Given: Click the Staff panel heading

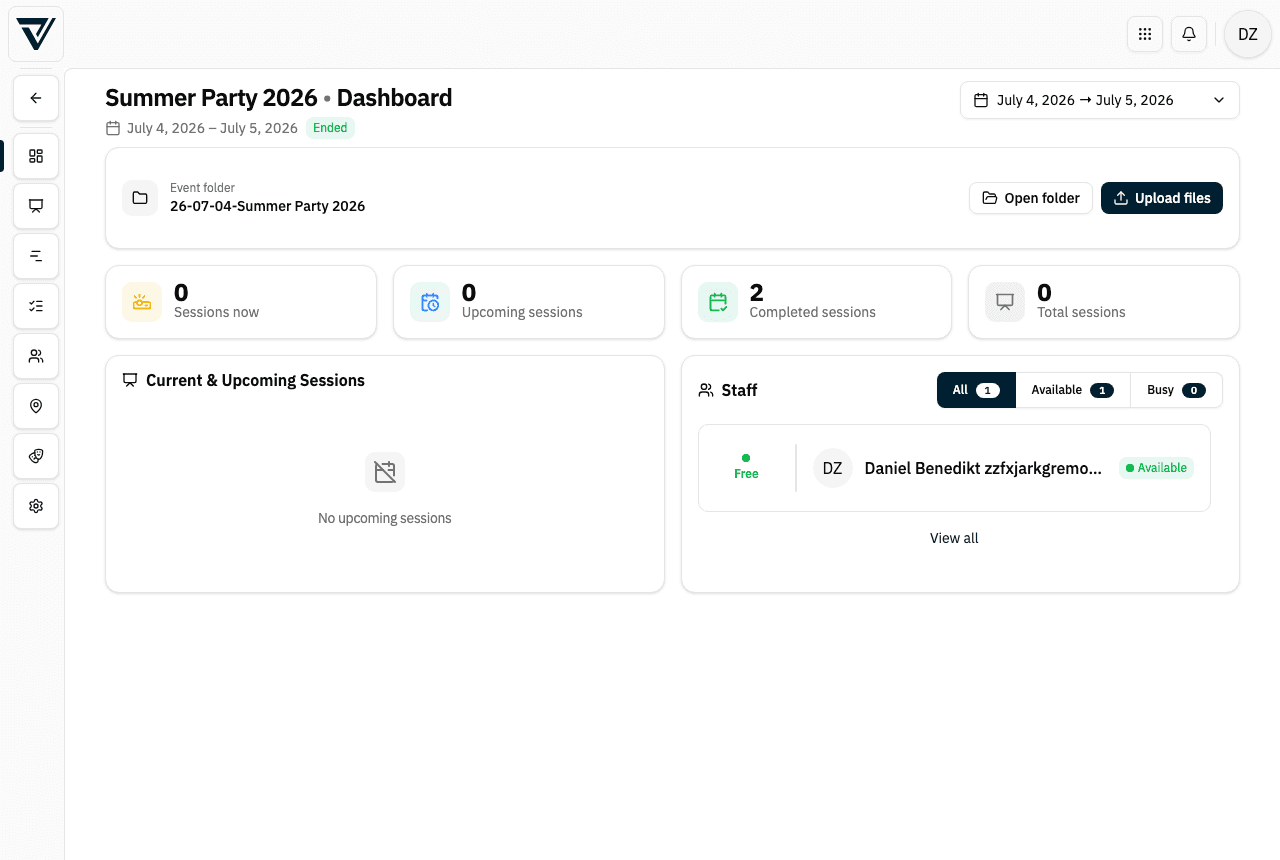Looking at the screenshot, I should (739, 390).
